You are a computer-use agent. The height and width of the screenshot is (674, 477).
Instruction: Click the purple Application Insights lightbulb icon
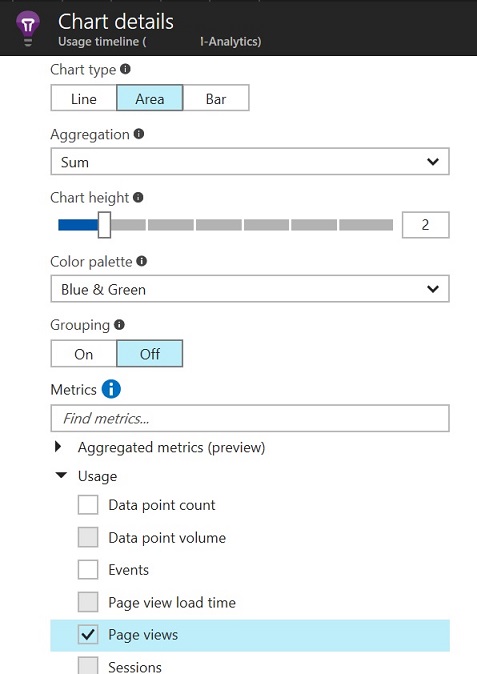[28, 28]
